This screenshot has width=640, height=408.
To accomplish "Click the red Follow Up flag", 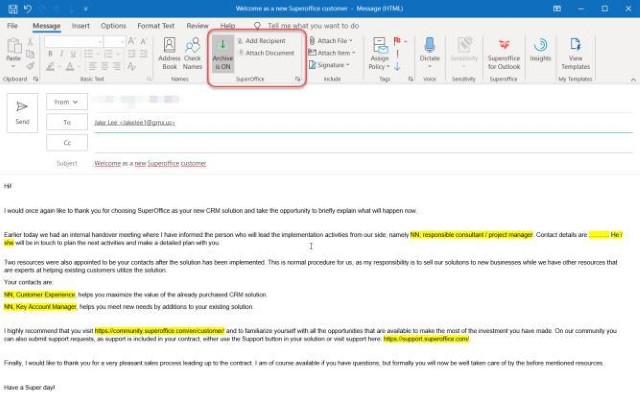I will pos(397,41).
